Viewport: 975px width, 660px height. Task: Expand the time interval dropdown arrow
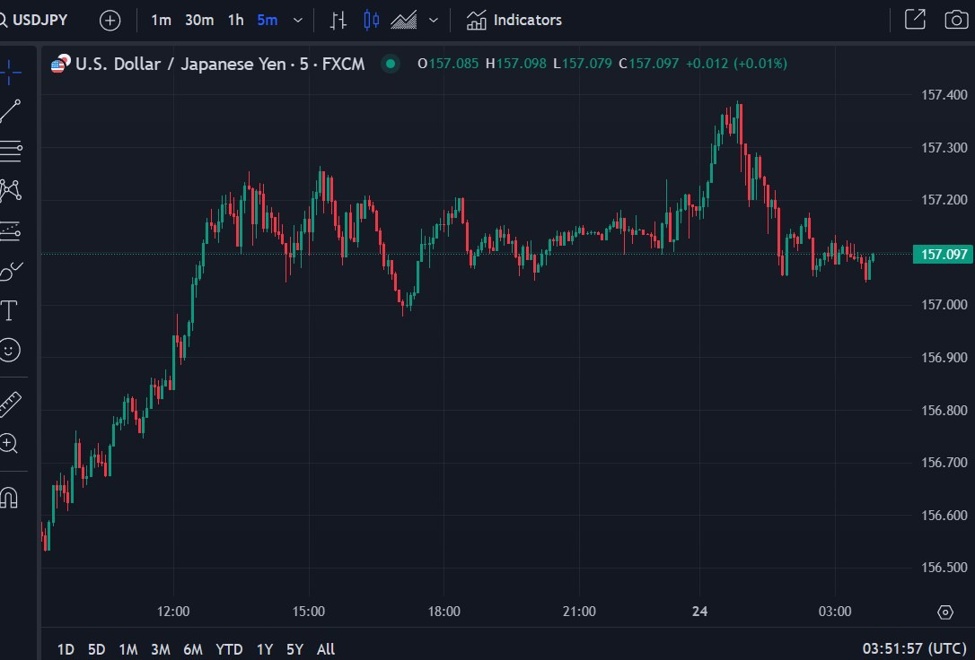click(x=298, y=20)
